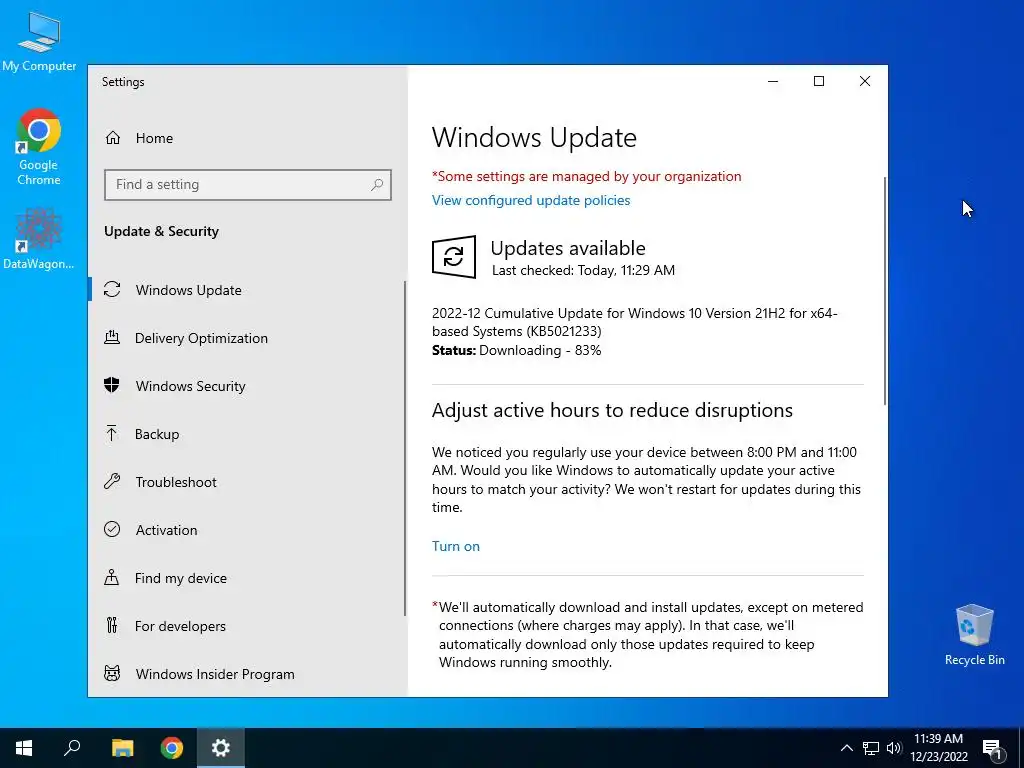Click the magnifier icon in Find a setting box
Viewport: 1024px width, 768px height.
[x=377, y=185]
